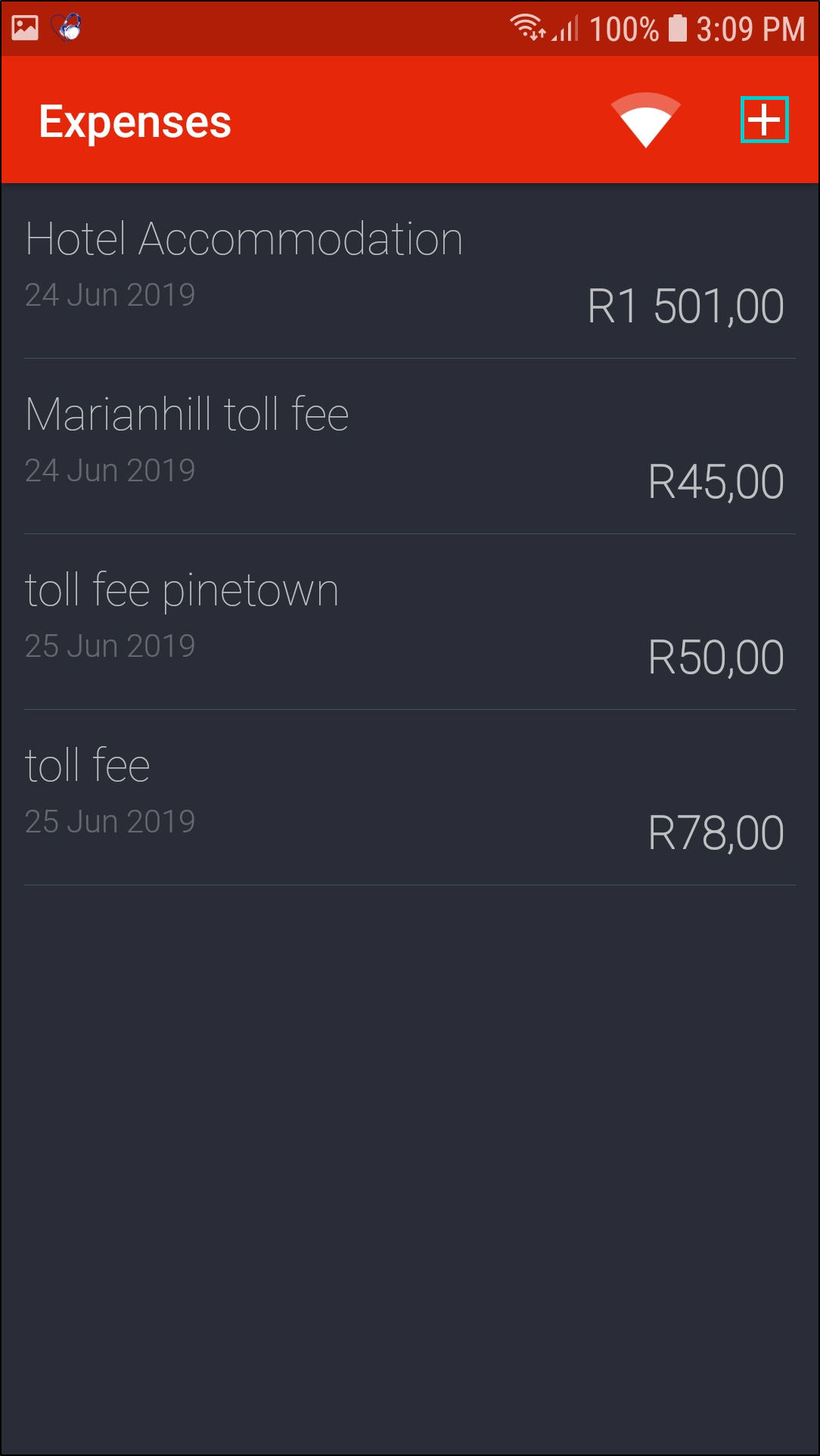Viewport: 820px width, 1456px height.
Task: Tap the Expenses header title
Action: click(x=135, y=122)
